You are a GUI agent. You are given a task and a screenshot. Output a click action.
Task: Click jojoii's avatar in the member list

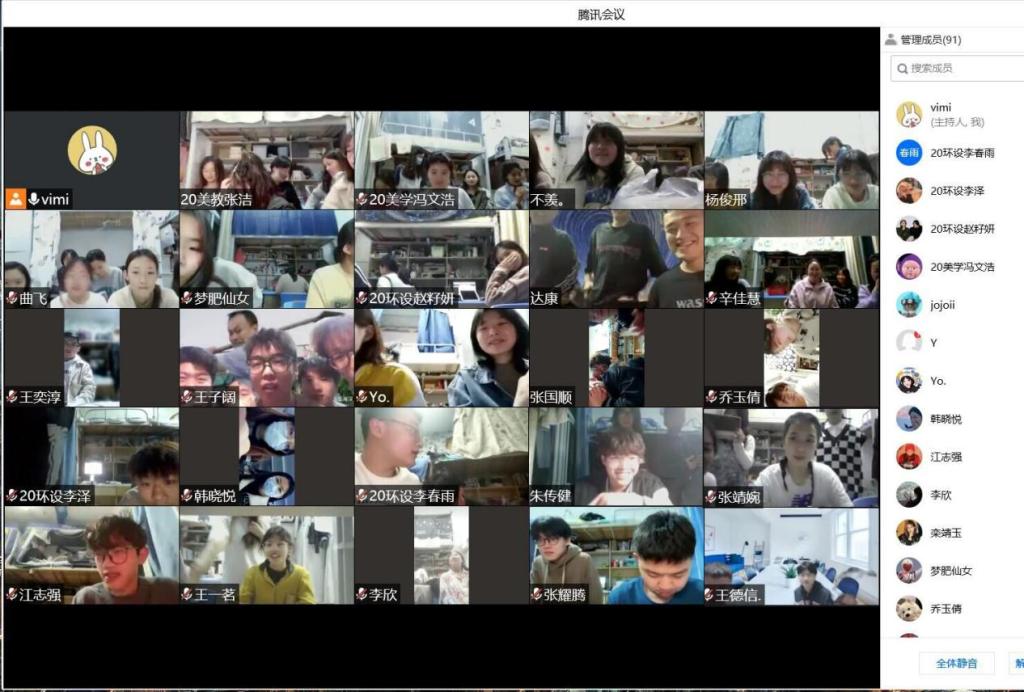[908, 305]
